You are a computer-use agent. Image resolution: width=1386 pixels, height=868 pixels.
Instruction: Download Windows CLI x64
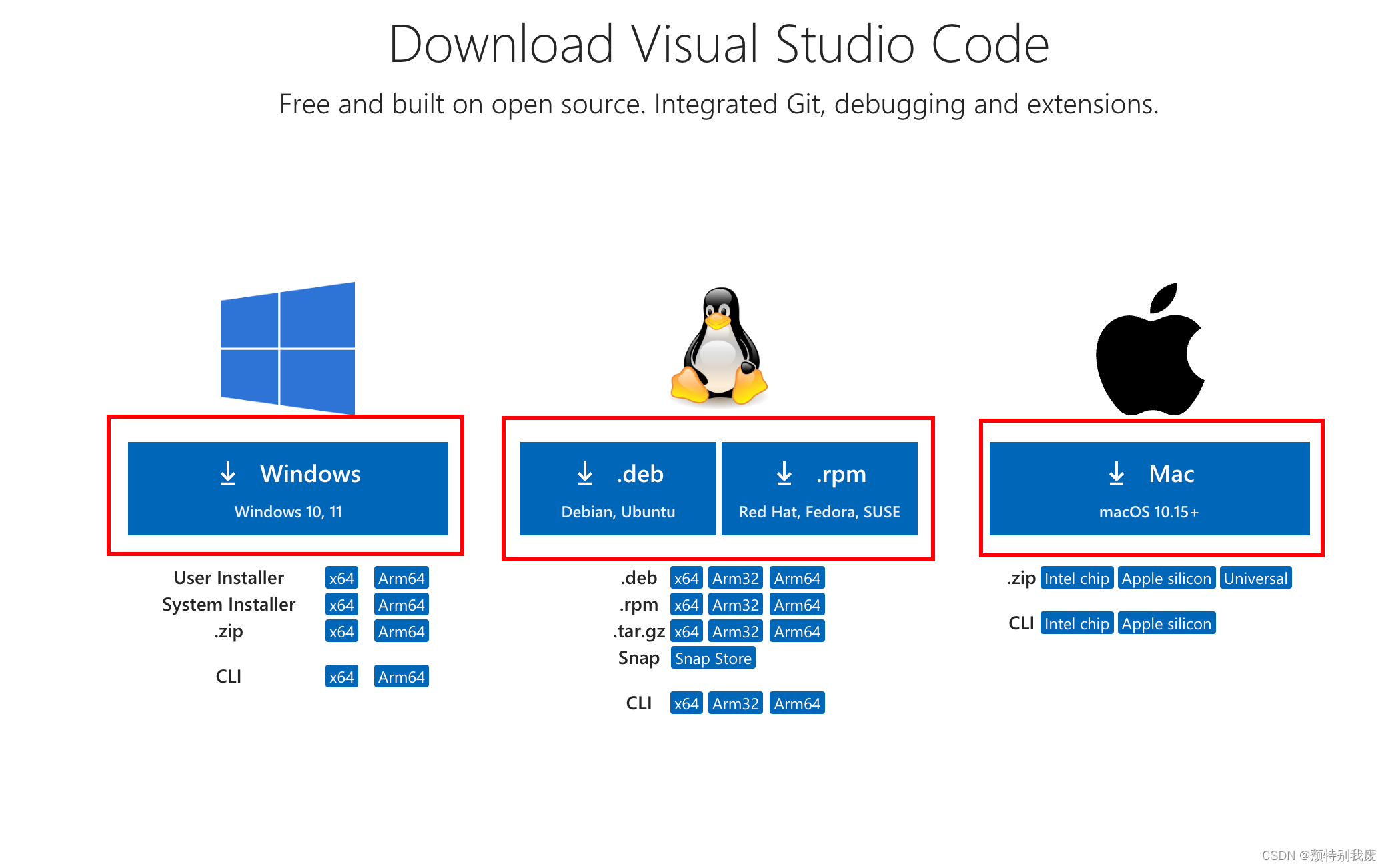[341, 677]
